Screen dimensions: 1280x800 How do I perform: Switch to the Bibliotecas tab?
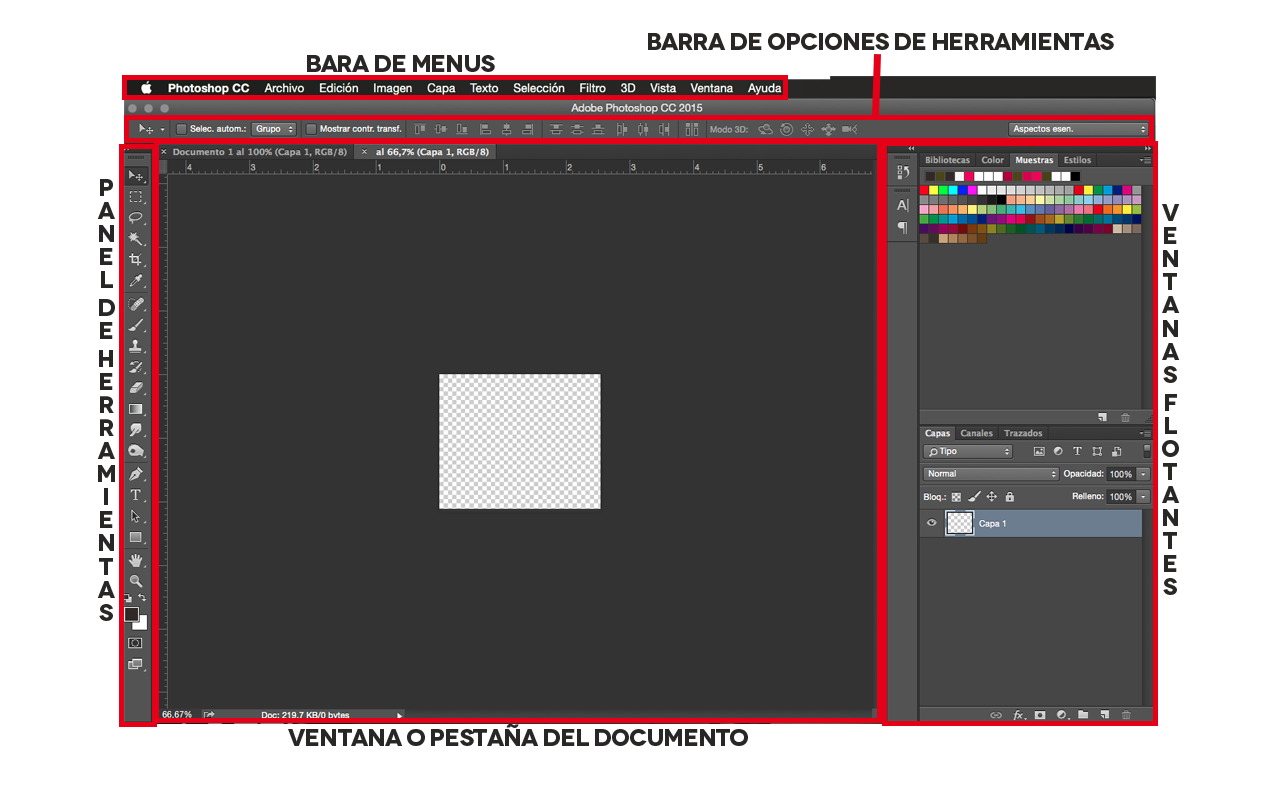tap(947, 160)
